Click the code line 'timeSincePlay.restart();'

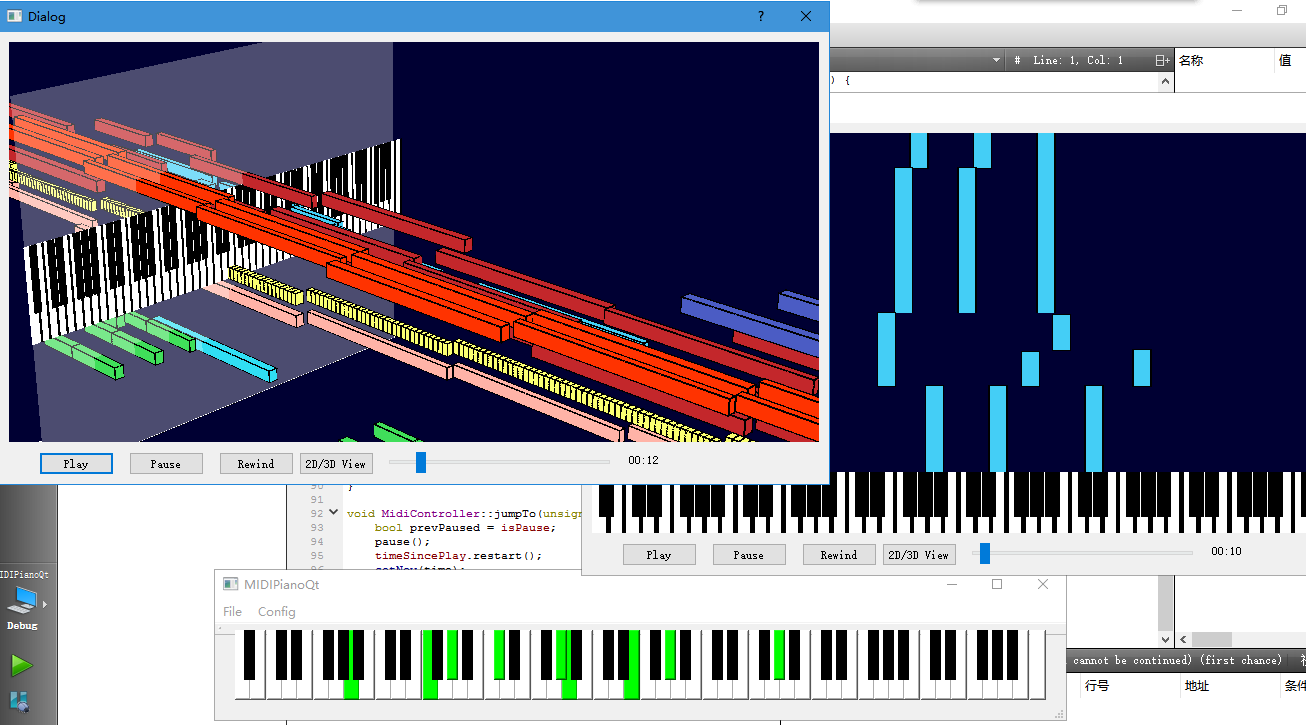coord(458,555)
